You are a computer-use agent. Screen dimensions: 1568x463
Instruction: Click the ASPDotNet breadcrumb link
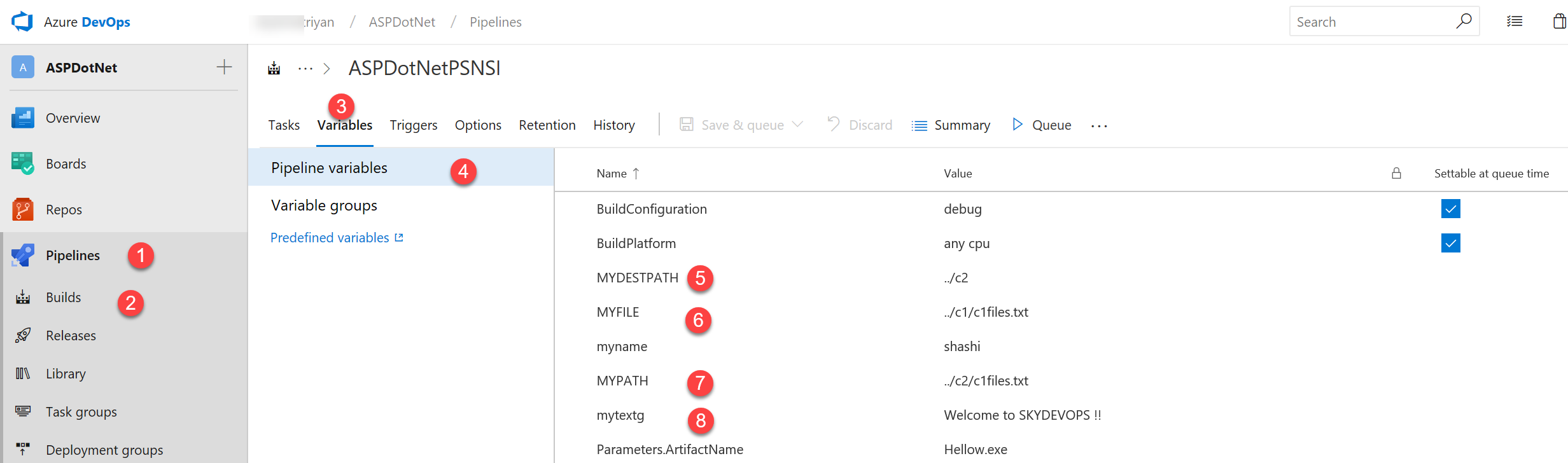(402, 22)
